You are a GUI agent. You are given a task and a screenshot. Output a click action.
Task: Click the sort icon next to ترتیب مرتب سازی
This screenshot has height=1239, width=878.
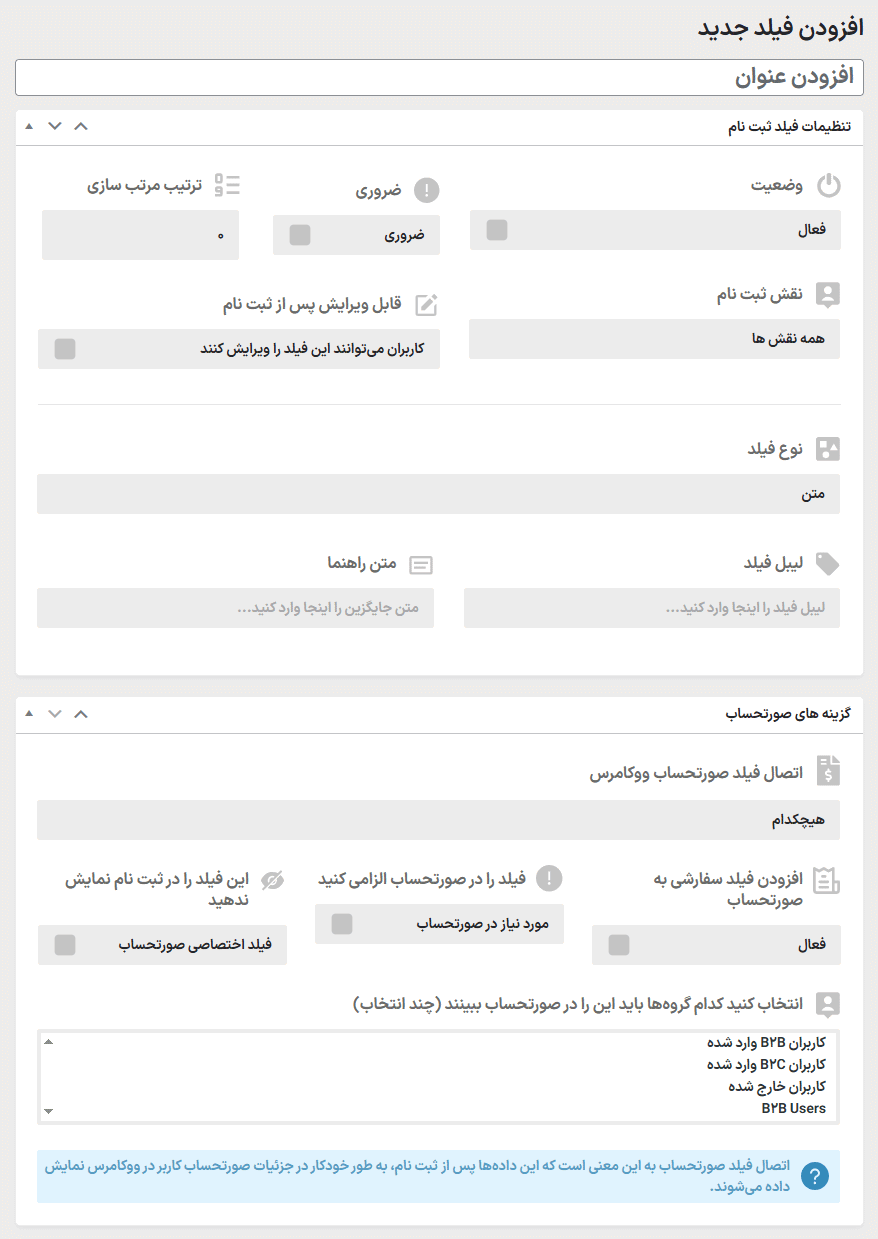226,184
